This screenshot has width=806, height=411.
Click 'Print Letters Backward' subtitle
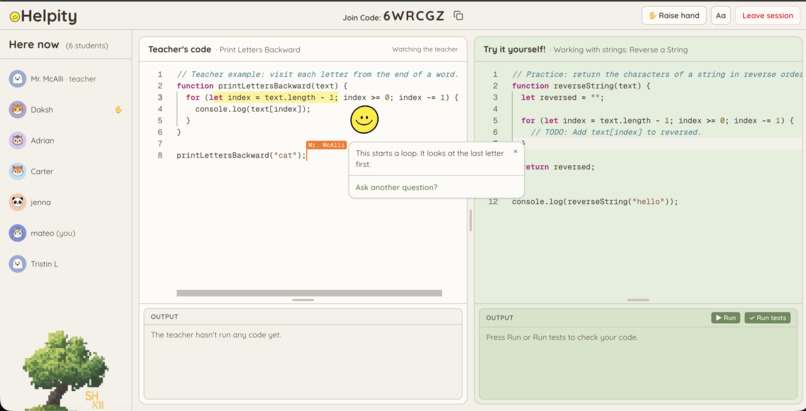coord(260,50)
